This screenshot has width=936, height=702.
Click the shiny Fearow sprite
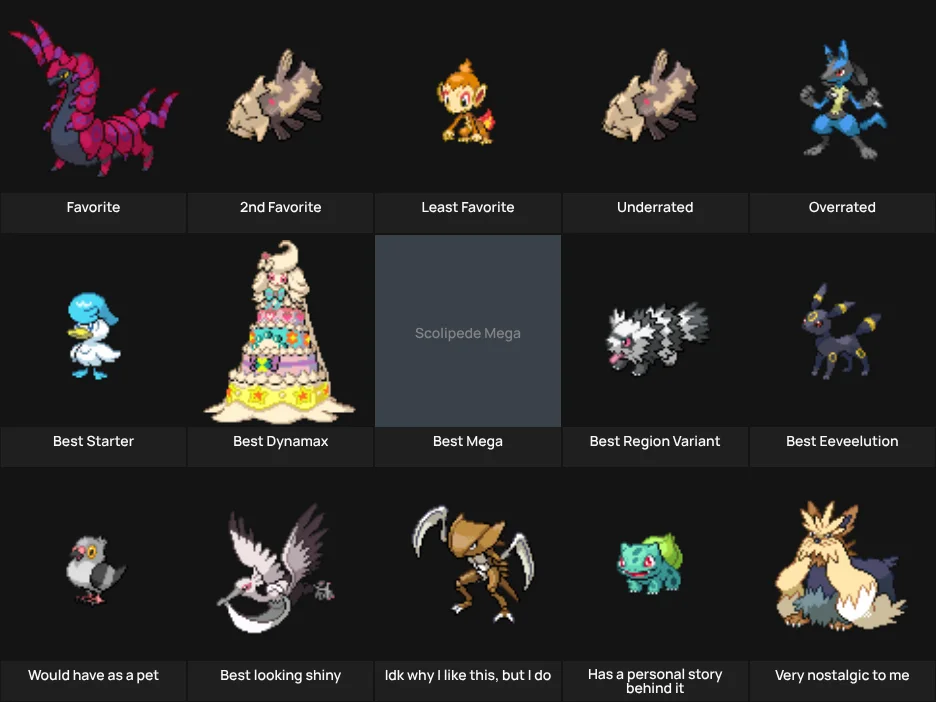(275, 568)
